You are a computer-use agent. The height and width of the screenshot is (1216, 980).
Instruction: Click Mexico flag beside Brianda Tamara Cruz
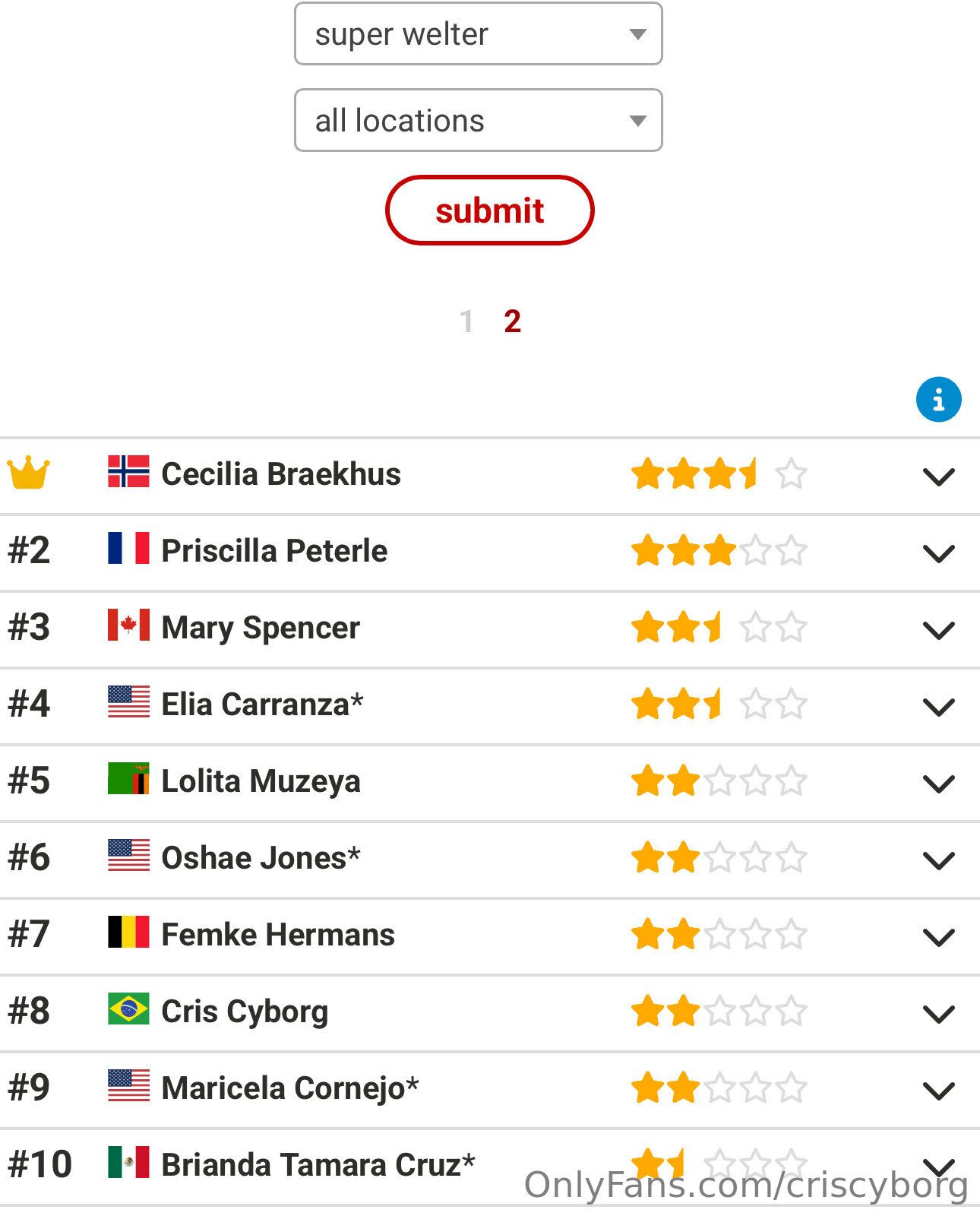(x=128, y=1163)
